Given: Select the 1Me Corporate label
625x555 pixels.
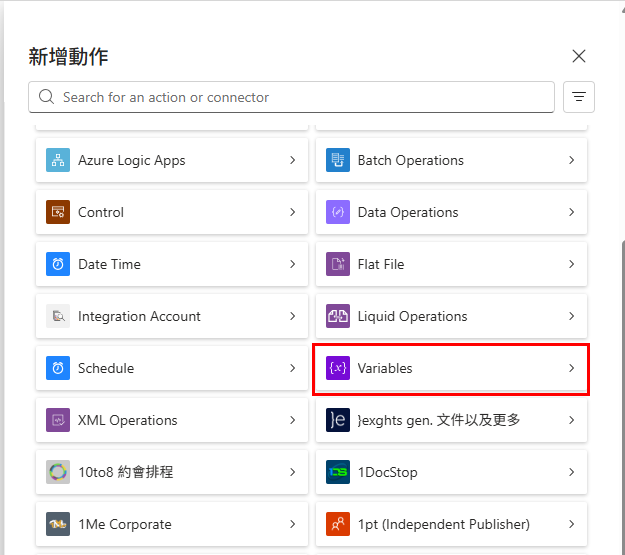Looking at the screenshot, I should [124, 525].
